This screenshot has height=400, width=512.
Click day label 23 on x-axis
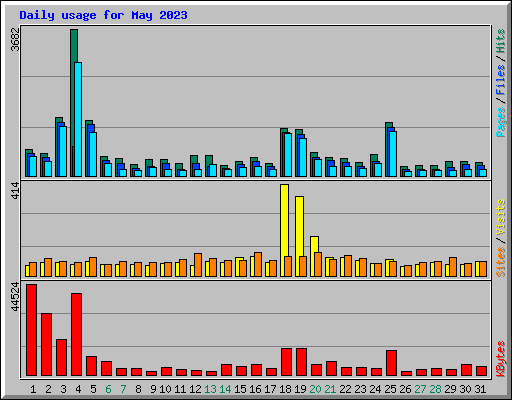pos(360,389)
